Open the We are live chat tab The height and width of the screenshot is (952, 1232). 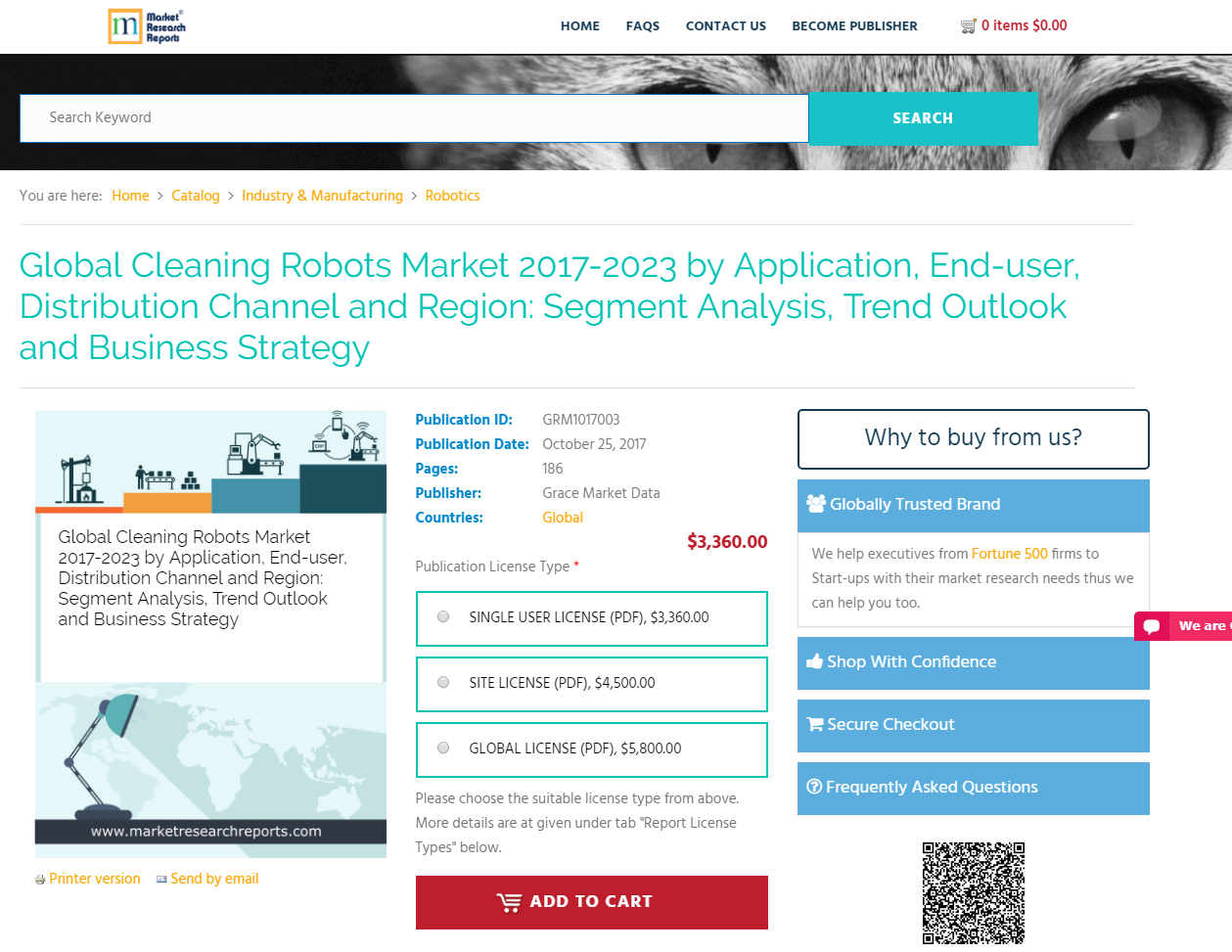click(1183, 626)
